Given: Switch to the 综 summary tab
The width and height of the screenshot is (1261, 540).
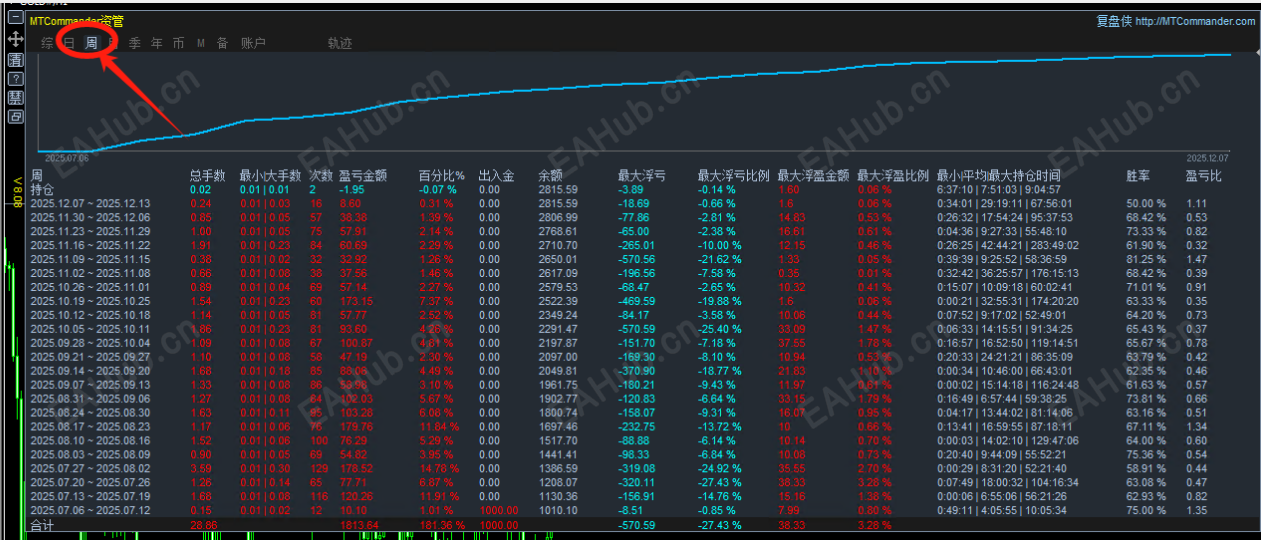Looking at the screenshot, I should (47, 43).
